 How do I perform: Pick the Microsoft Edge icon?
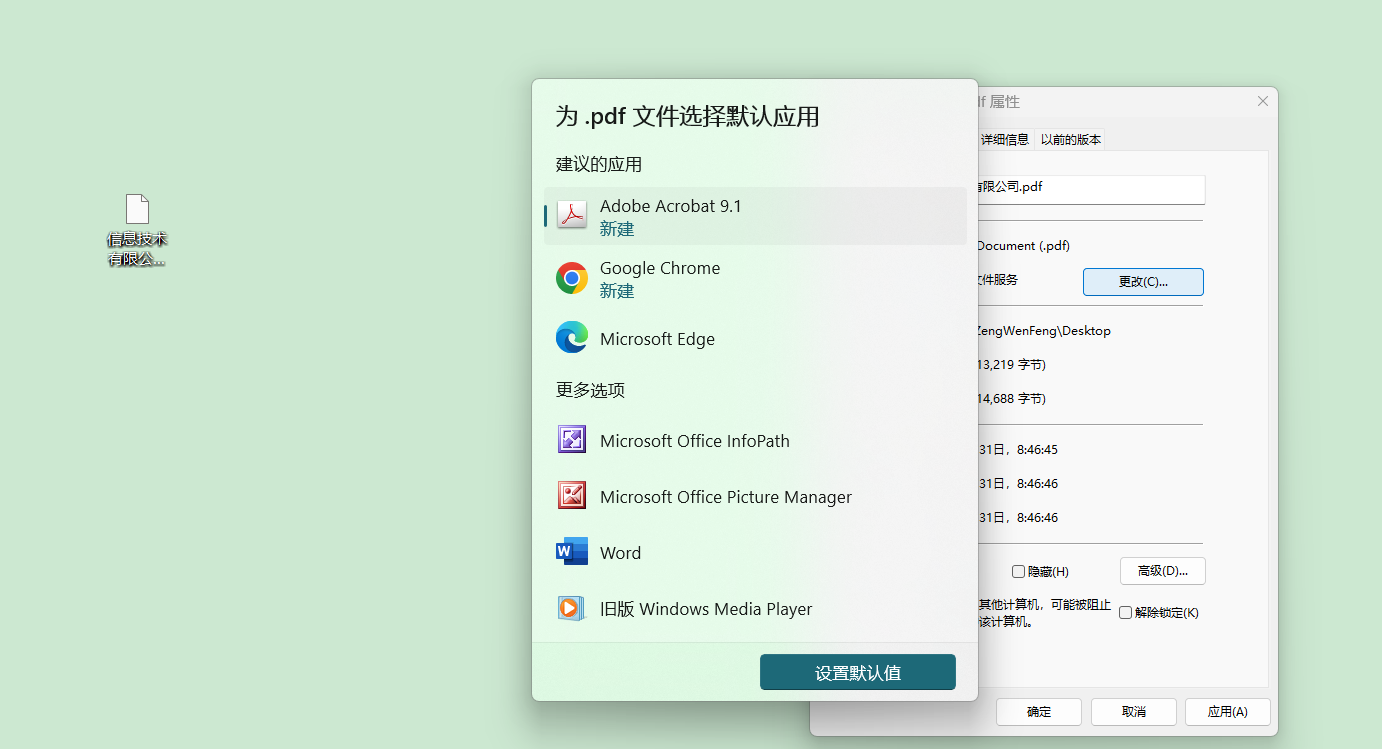pos(572,338)
